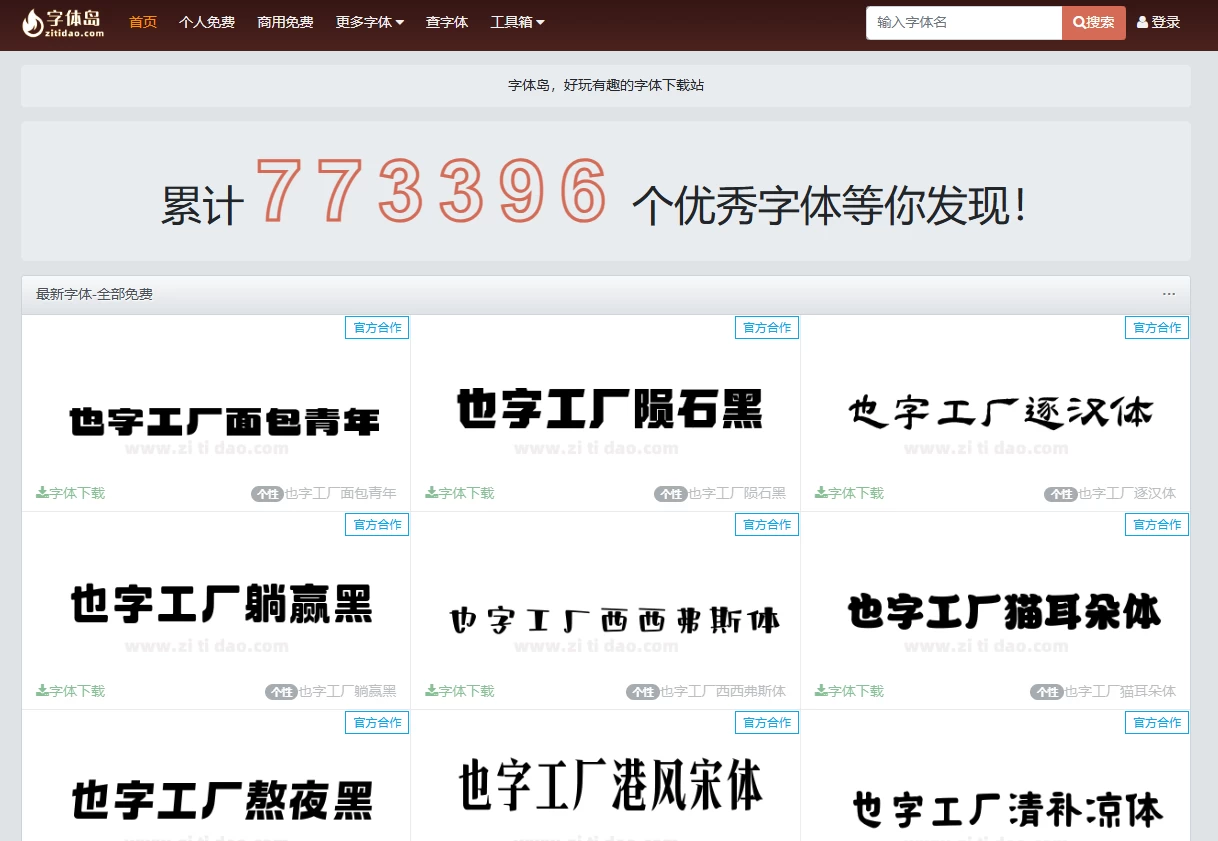1218x841 pixels.
Task: Click 个性 tag beside 也字工厂猫耳朵体
Action: click(x=1046, y=692)
